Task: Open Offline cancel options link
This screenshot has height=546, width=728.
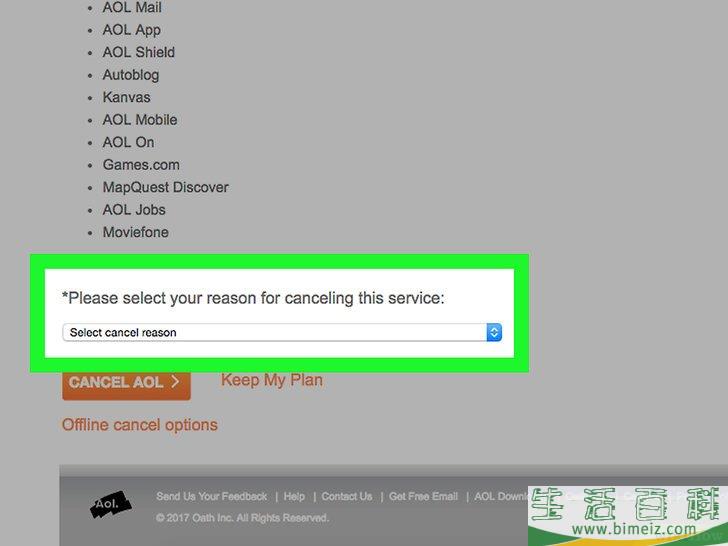Action: 140,425
